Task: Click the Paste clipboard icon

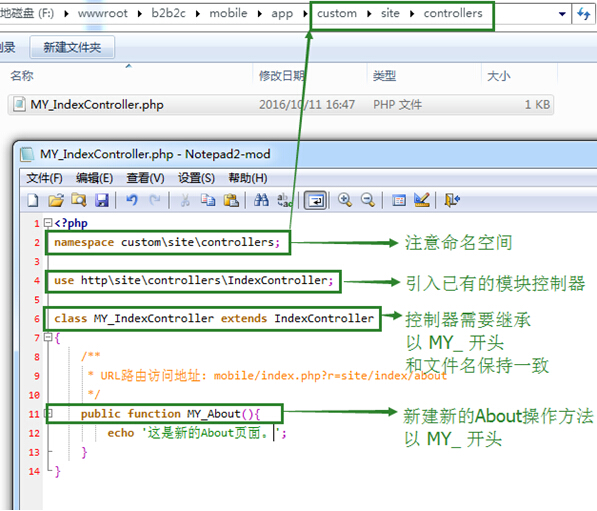Action: click(231, 200)
